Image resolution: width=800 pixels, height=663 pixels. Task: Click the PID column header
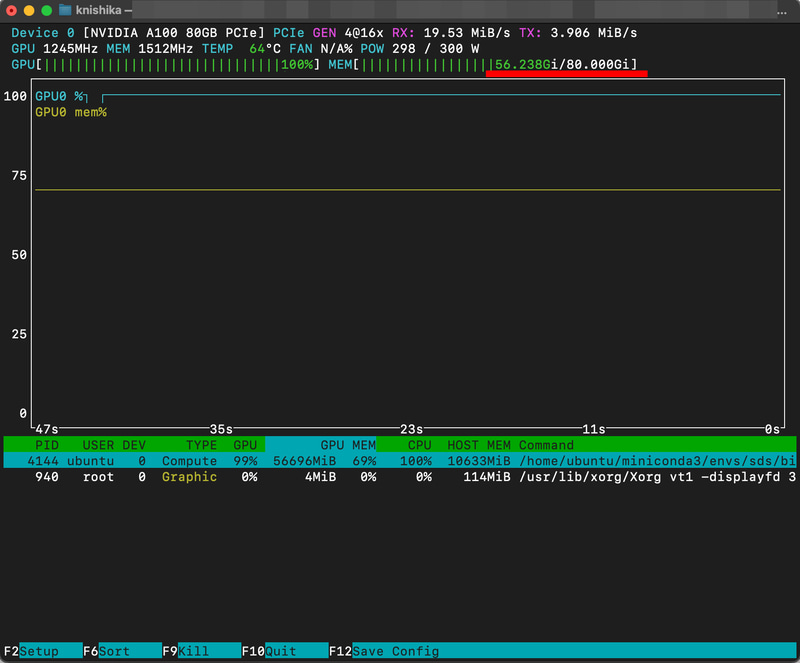point(48,445)
